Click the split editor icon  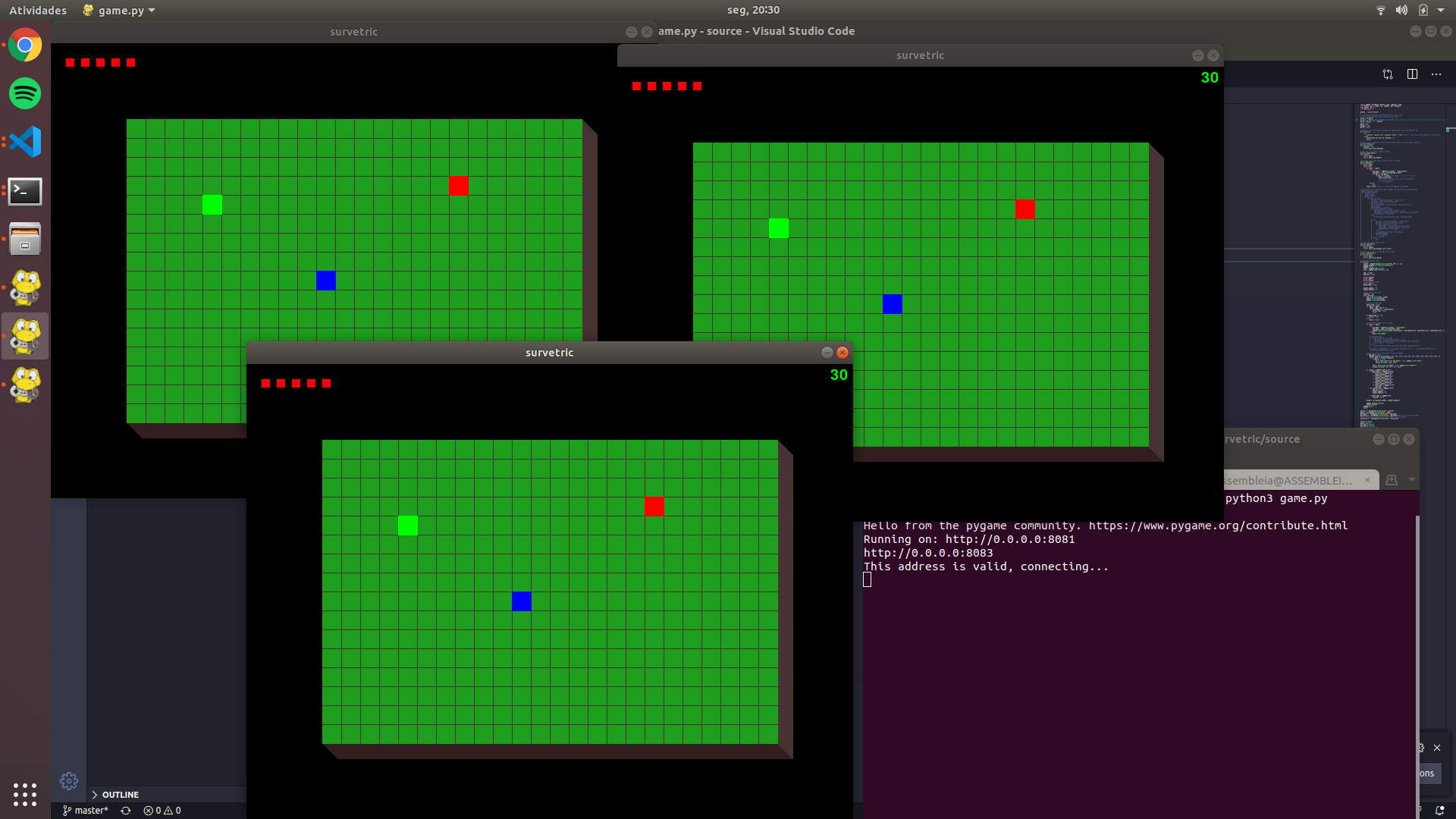click(x=1412, y=74)
